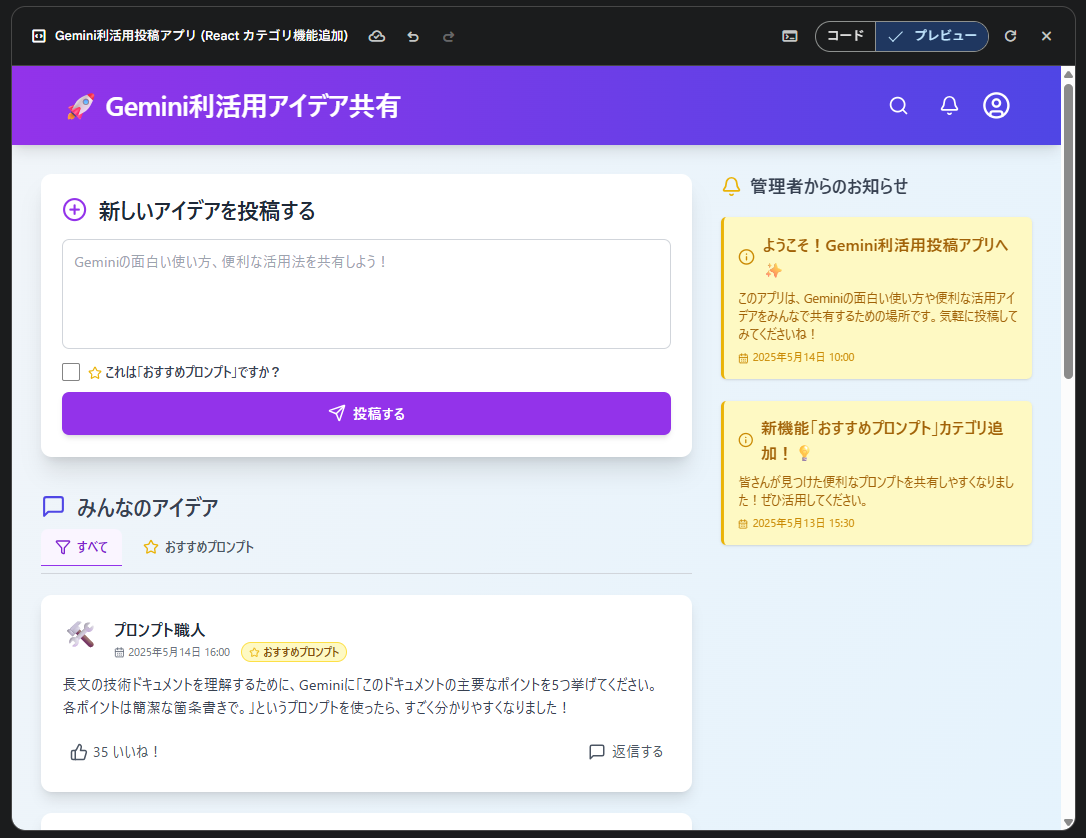Viewport: 1086px width, 838px height.
Task: Click the thumbs-up icon on the post
Action: coord(78,752)
